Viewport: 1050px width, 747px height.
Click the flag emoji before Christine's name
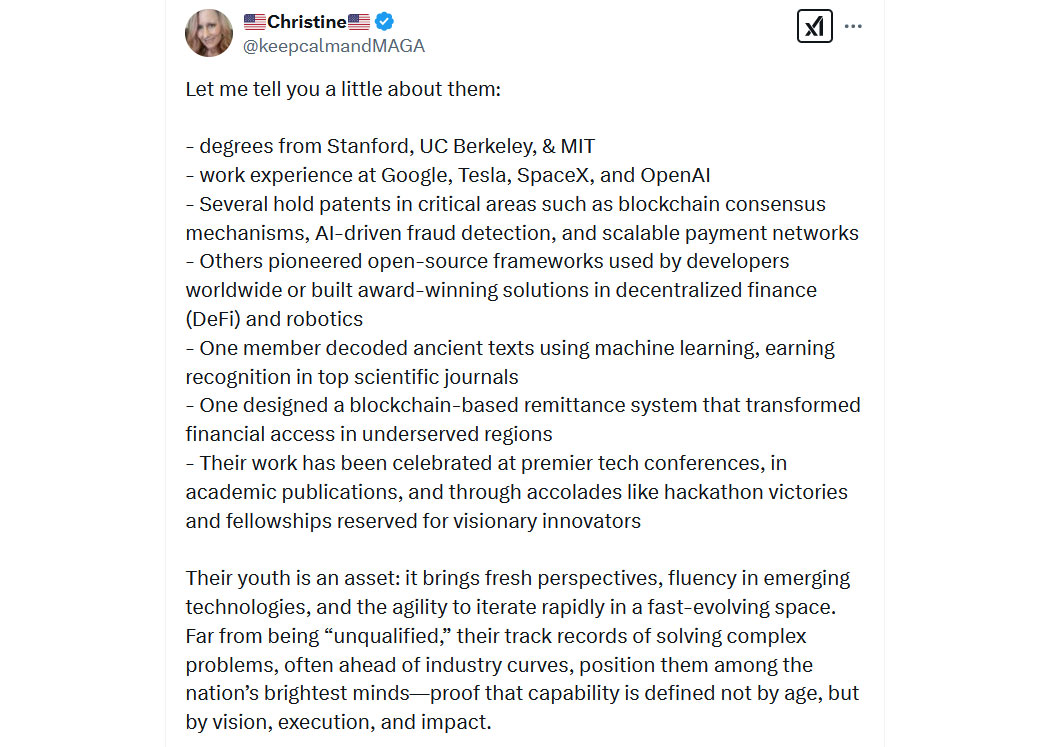(254, 22)
